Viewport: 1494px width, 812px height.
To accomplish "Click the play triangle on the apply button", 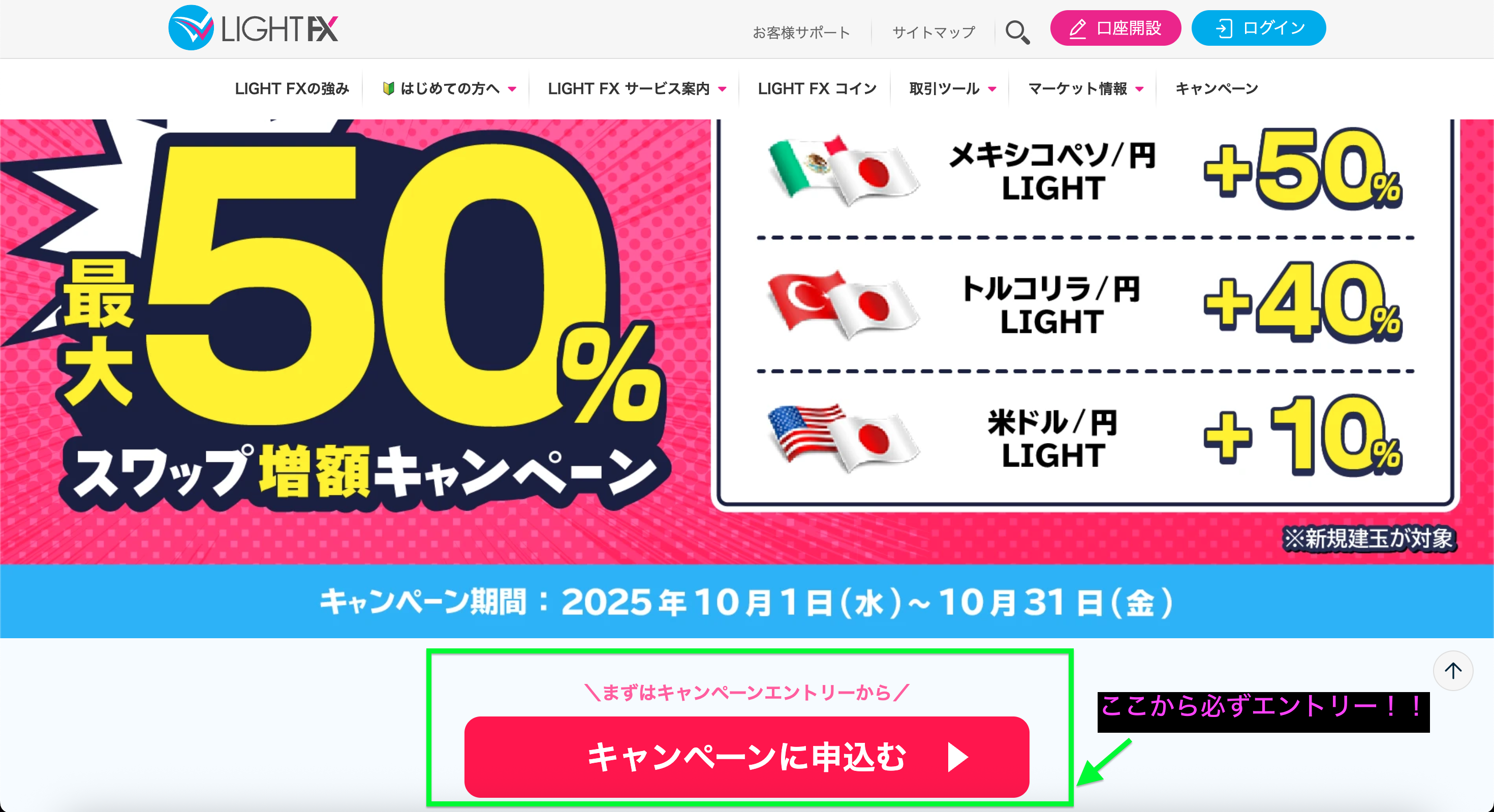I will pyautogui.click(x=957, y=757).
